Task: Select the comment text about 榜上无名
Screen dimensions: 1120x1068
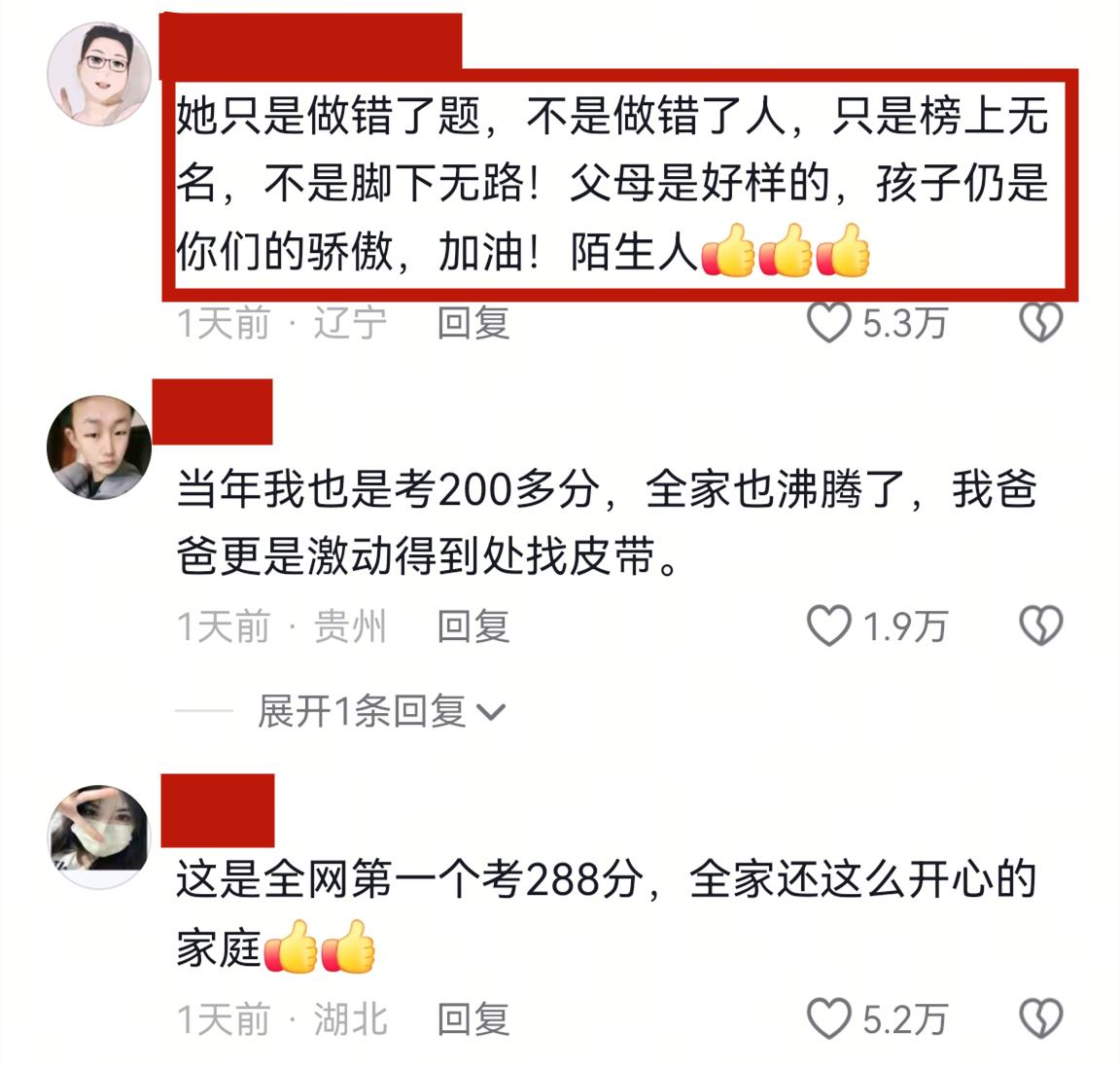Action: coord(612,185)
